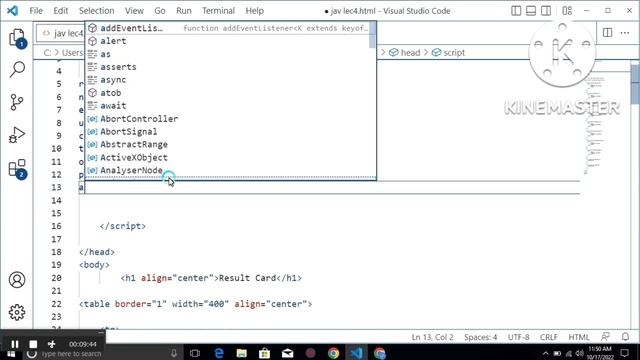Open the File menu
640x360 pixels.
[36, 11]
